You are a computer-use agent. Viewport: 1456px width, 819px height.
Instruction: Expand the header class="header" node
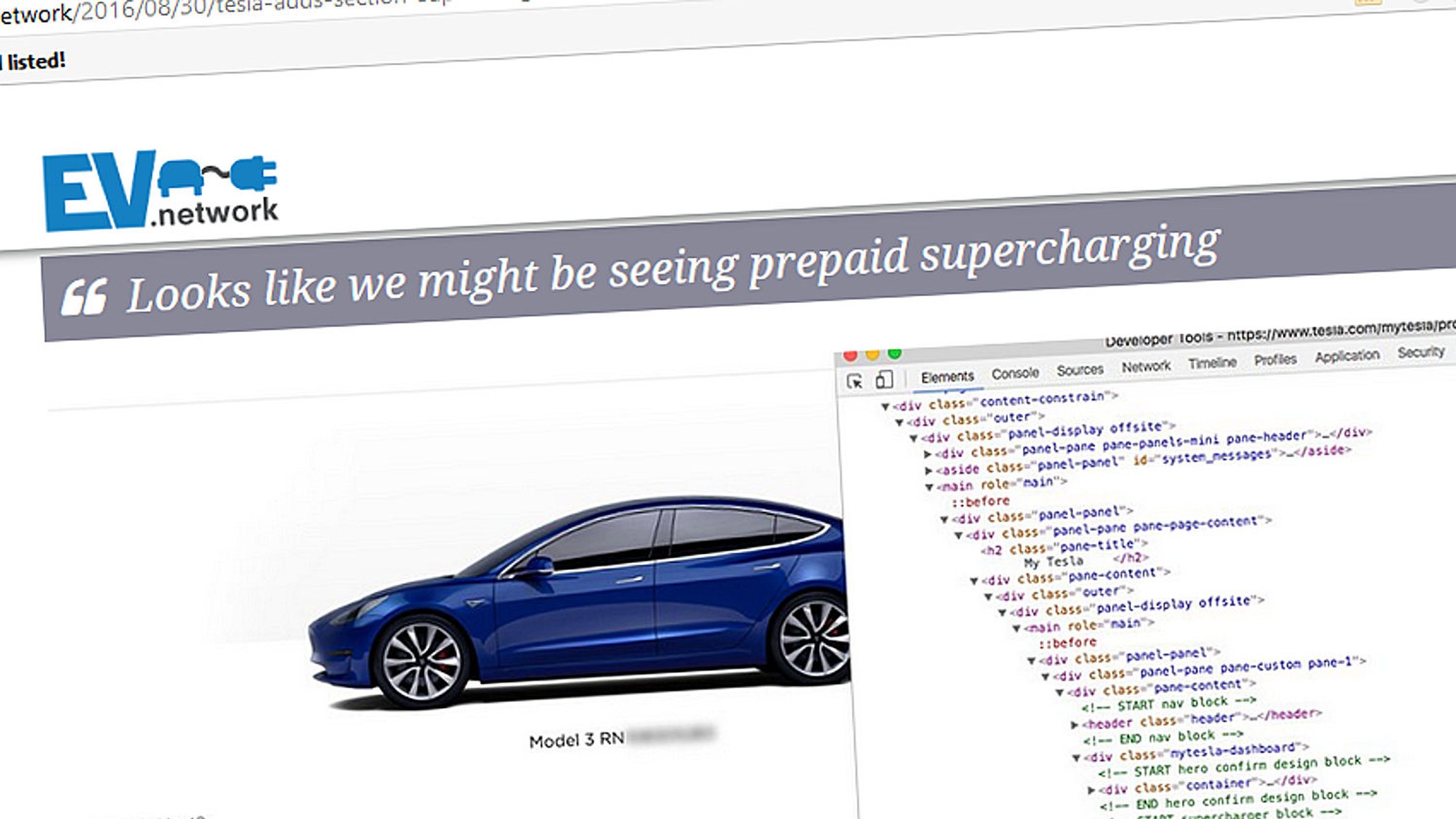(x=1074, y=725)
